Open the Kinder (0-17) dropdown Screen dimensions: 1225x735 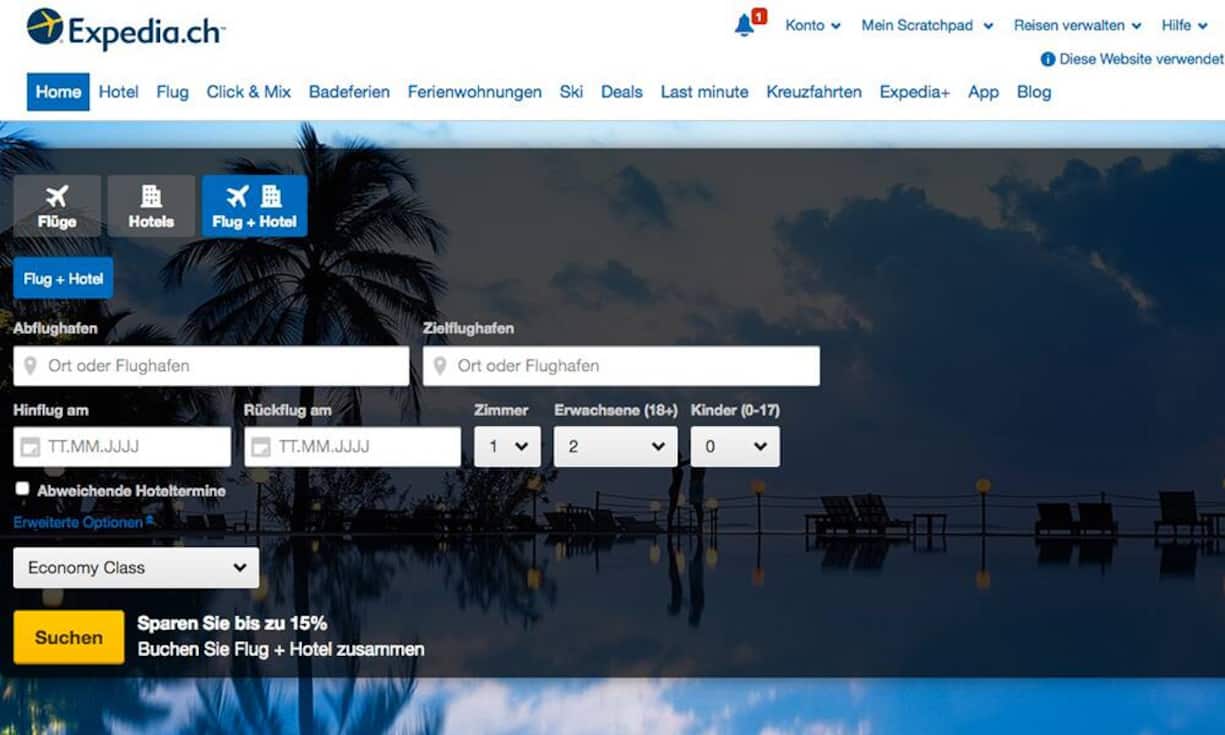coord(735,446)
